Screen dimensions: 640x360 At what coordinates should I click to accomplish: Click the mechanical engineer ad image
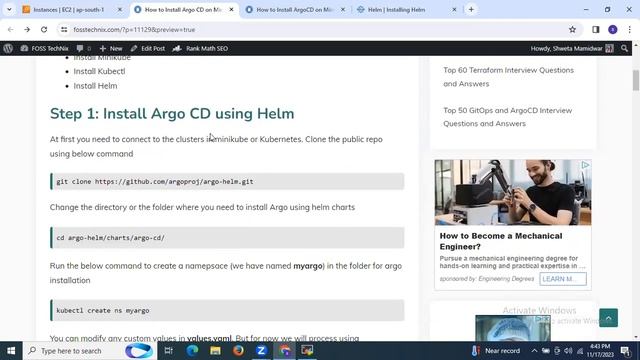(x=513, y=192)
